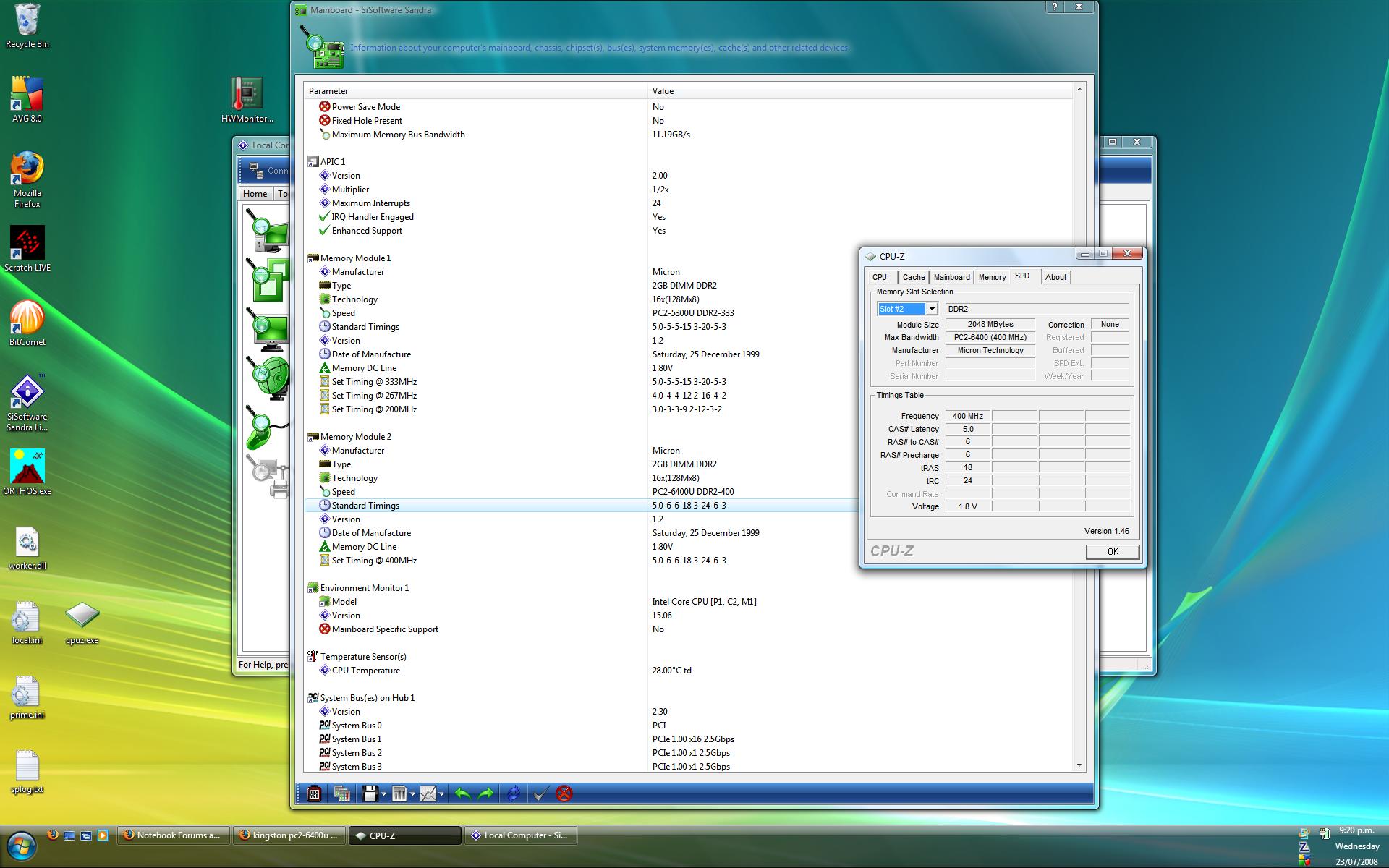Launch AVG 8.0 from the desktop
The image size is (1389, 868).
point(27,99)
